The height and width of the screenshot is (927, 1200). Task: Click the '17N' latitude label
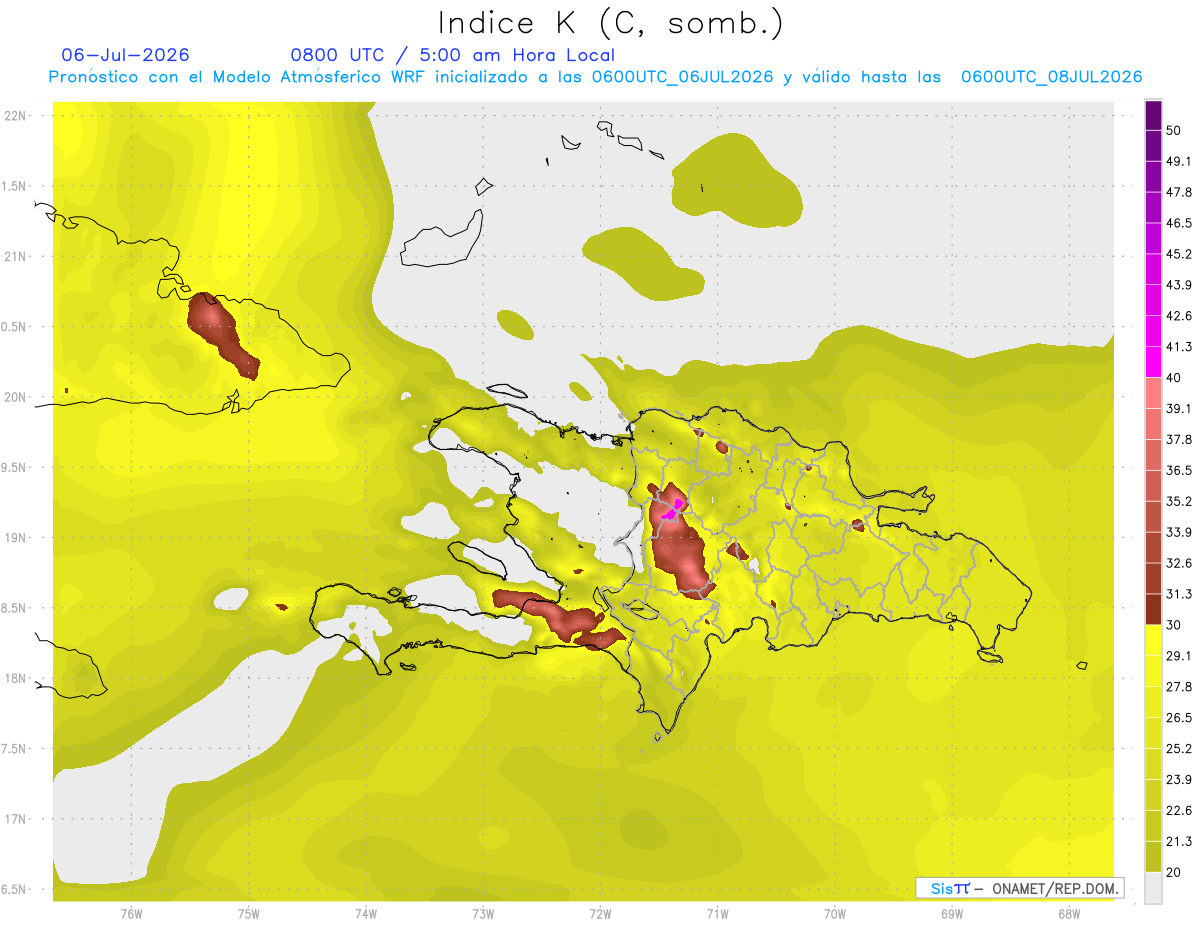pos(15,820)
